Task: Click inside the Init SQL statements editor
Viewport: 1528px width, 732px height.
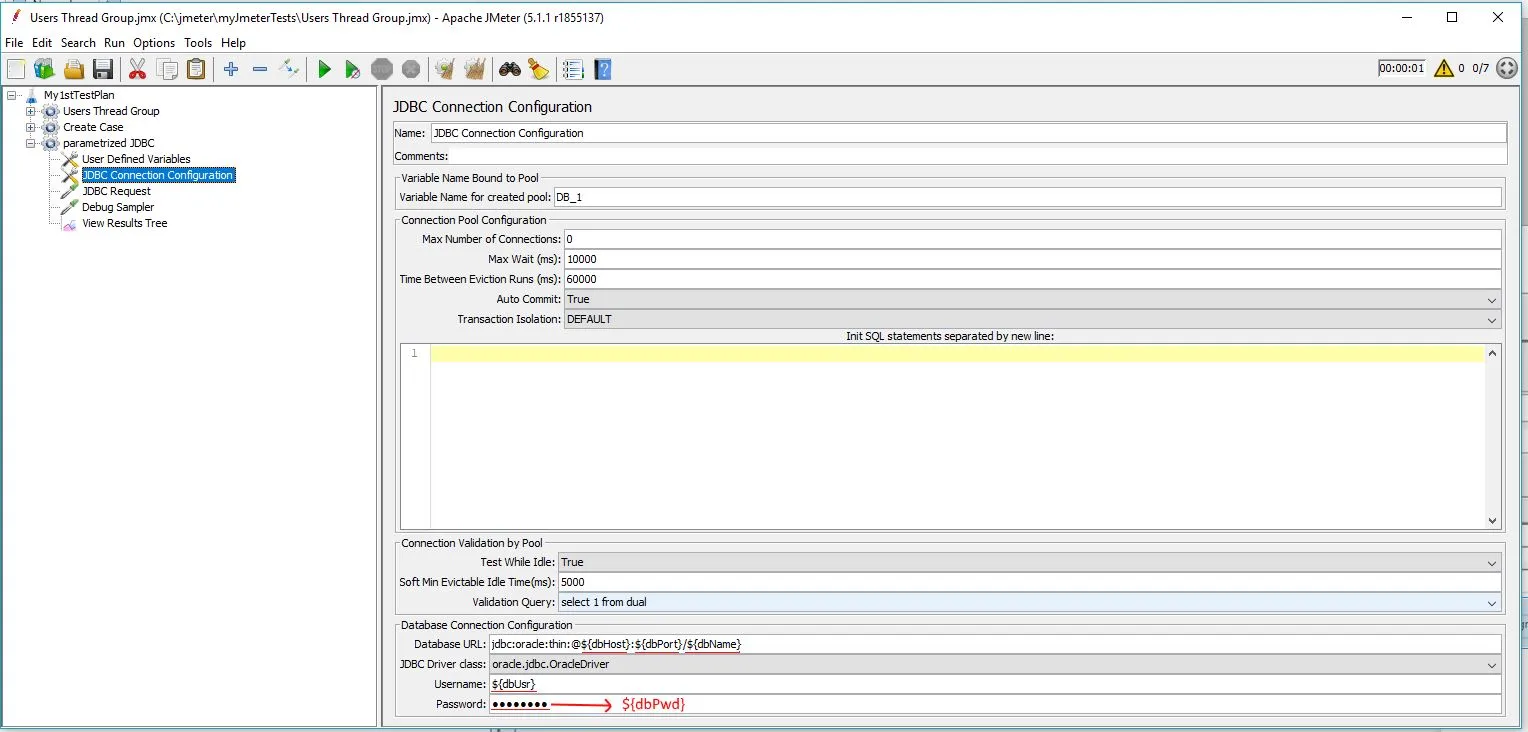Action: [957, 436]
